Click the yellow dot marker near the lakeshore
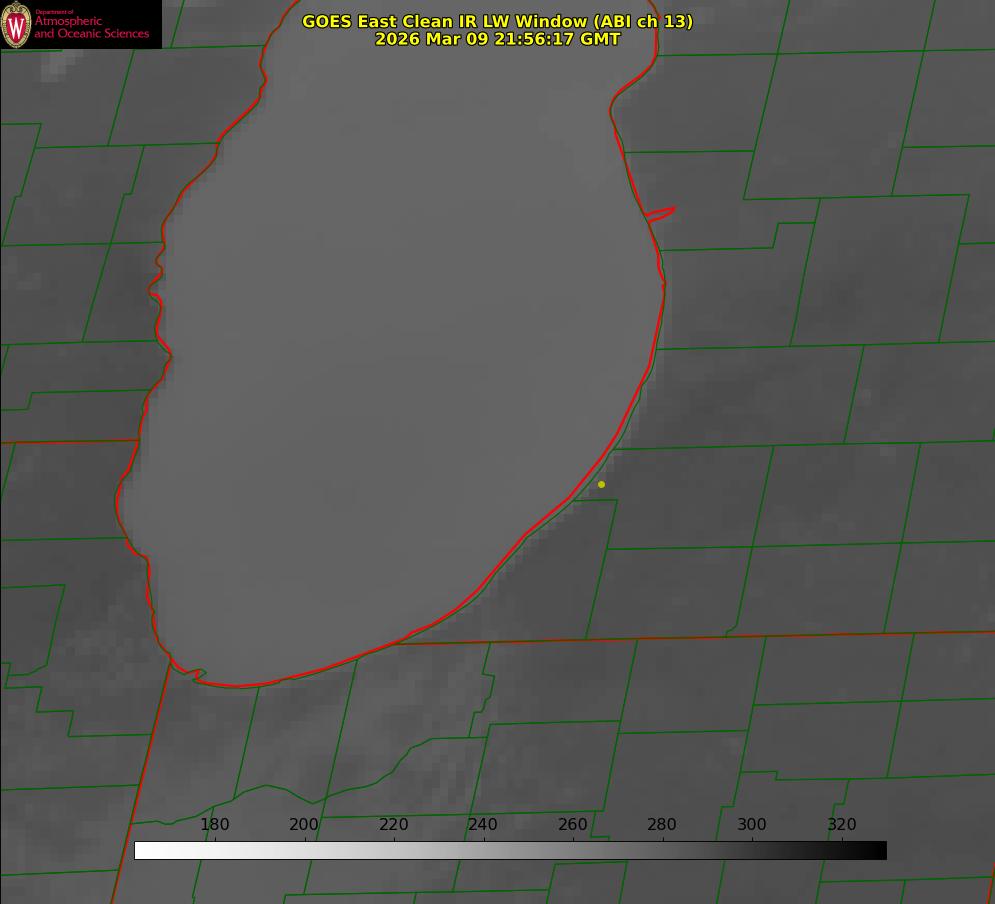This screenshot has width=995, height=904. [x=601, y=484]
